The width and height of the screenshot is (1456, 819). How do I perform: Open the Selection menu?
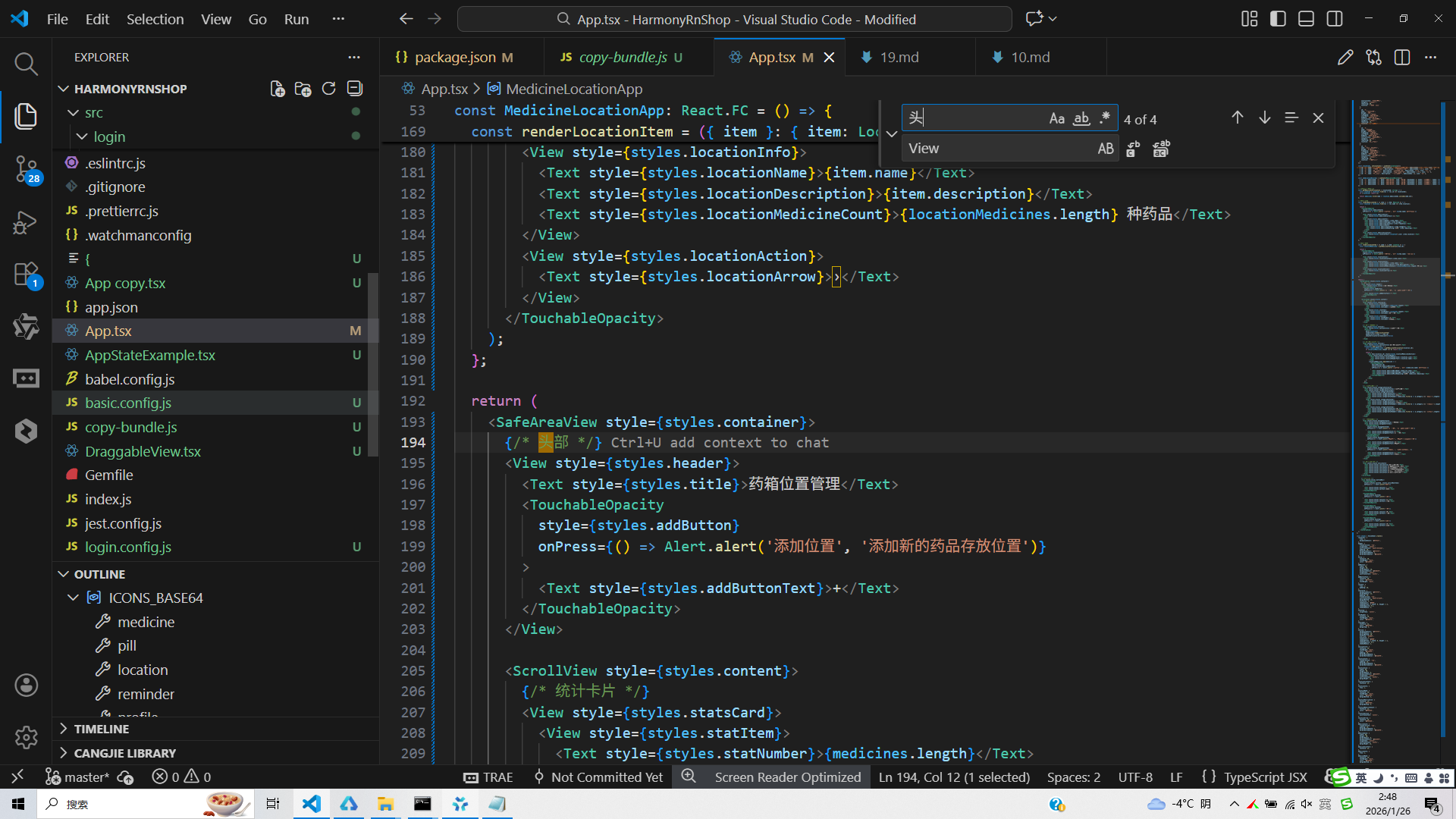point(155,19)
